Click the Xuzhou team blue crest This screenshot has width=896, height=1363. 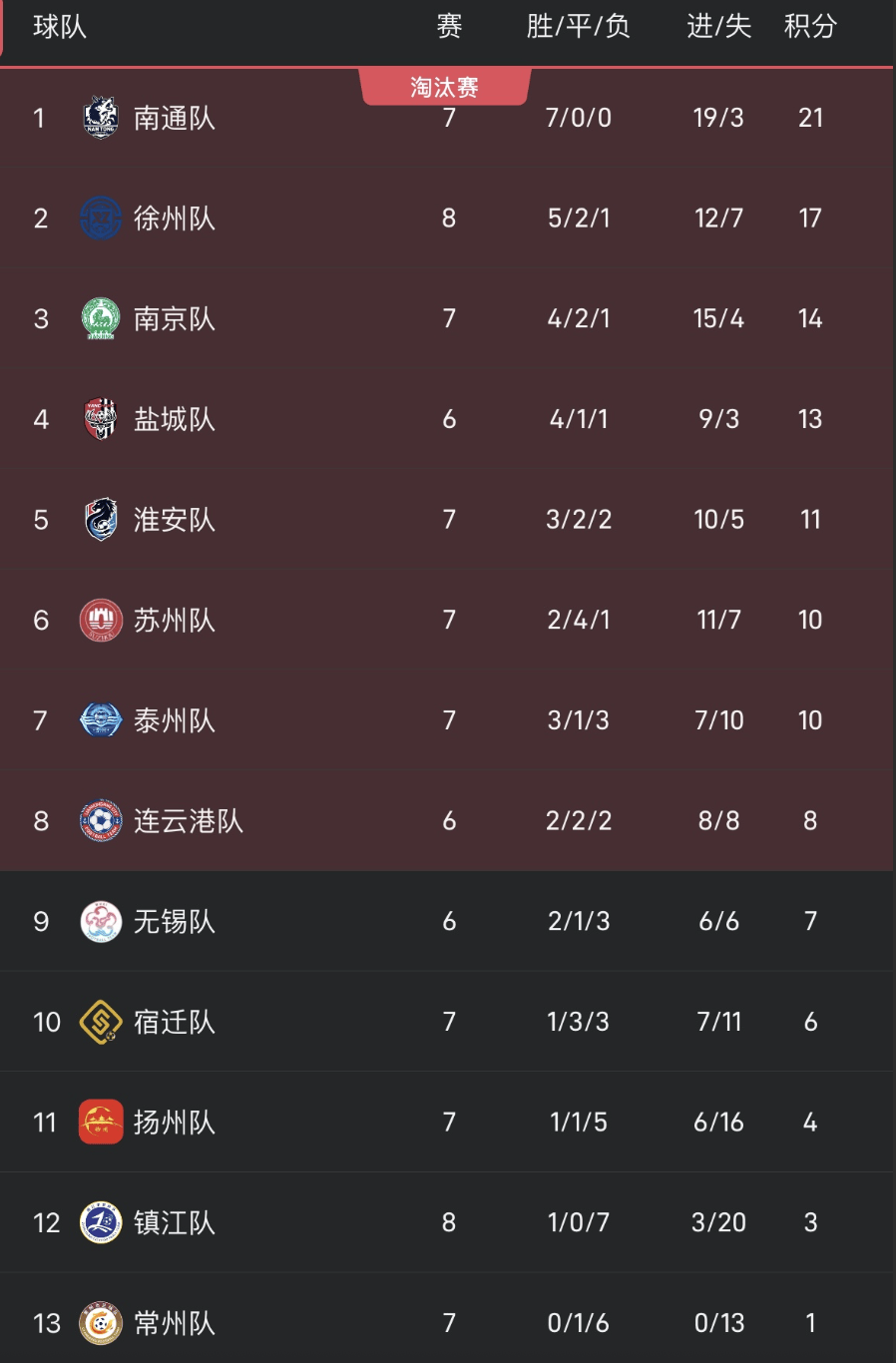point(101,219)
